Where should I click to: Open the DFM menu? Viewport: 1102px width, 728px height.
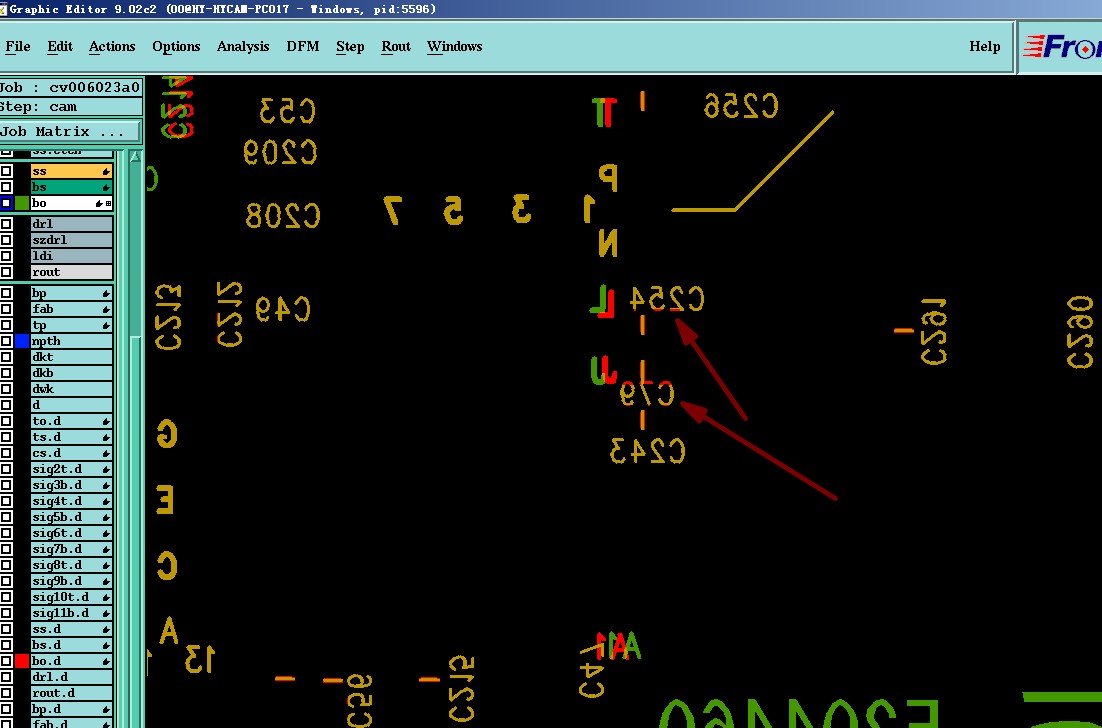coord(302,46)
